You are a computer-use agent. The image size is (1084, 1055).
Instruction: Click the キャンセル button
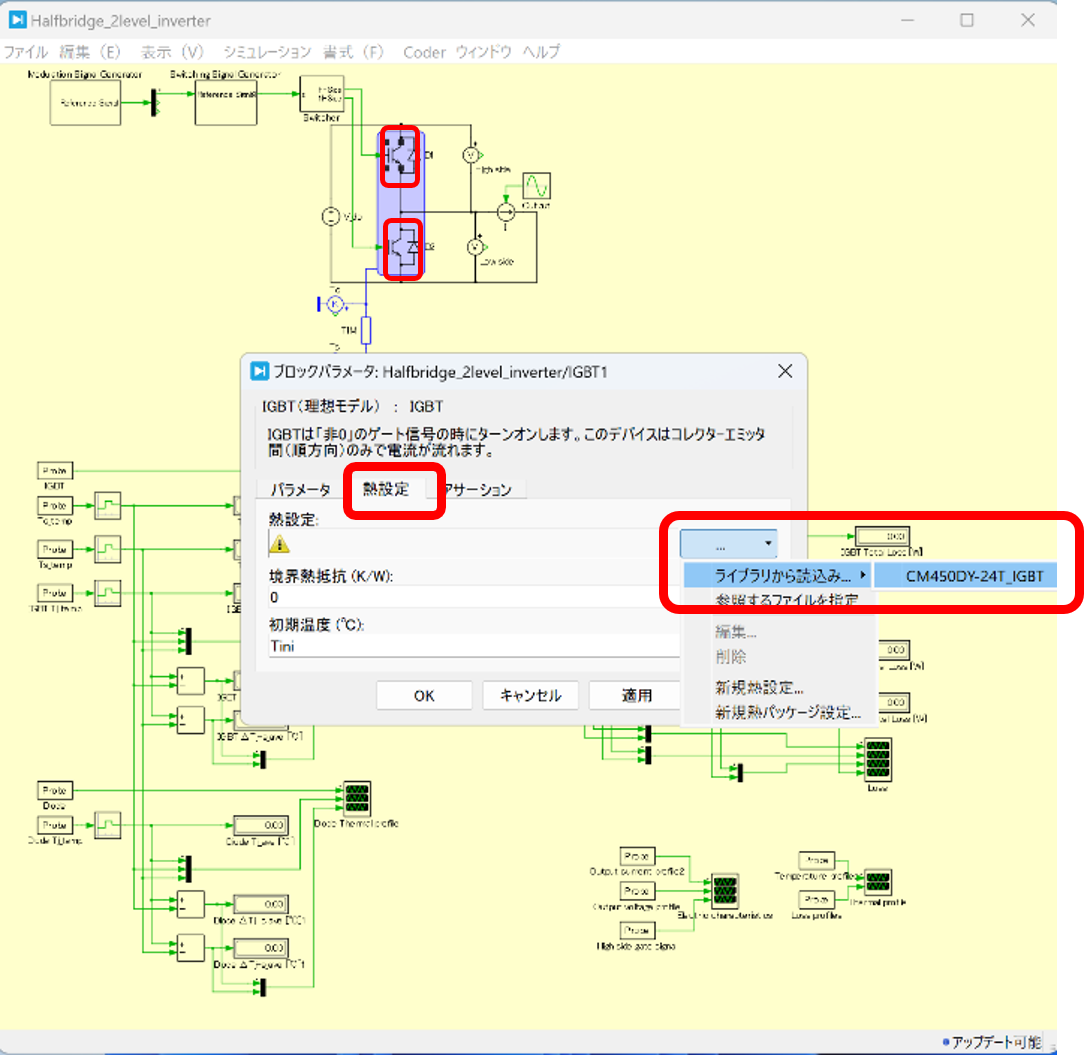(530, 695)
